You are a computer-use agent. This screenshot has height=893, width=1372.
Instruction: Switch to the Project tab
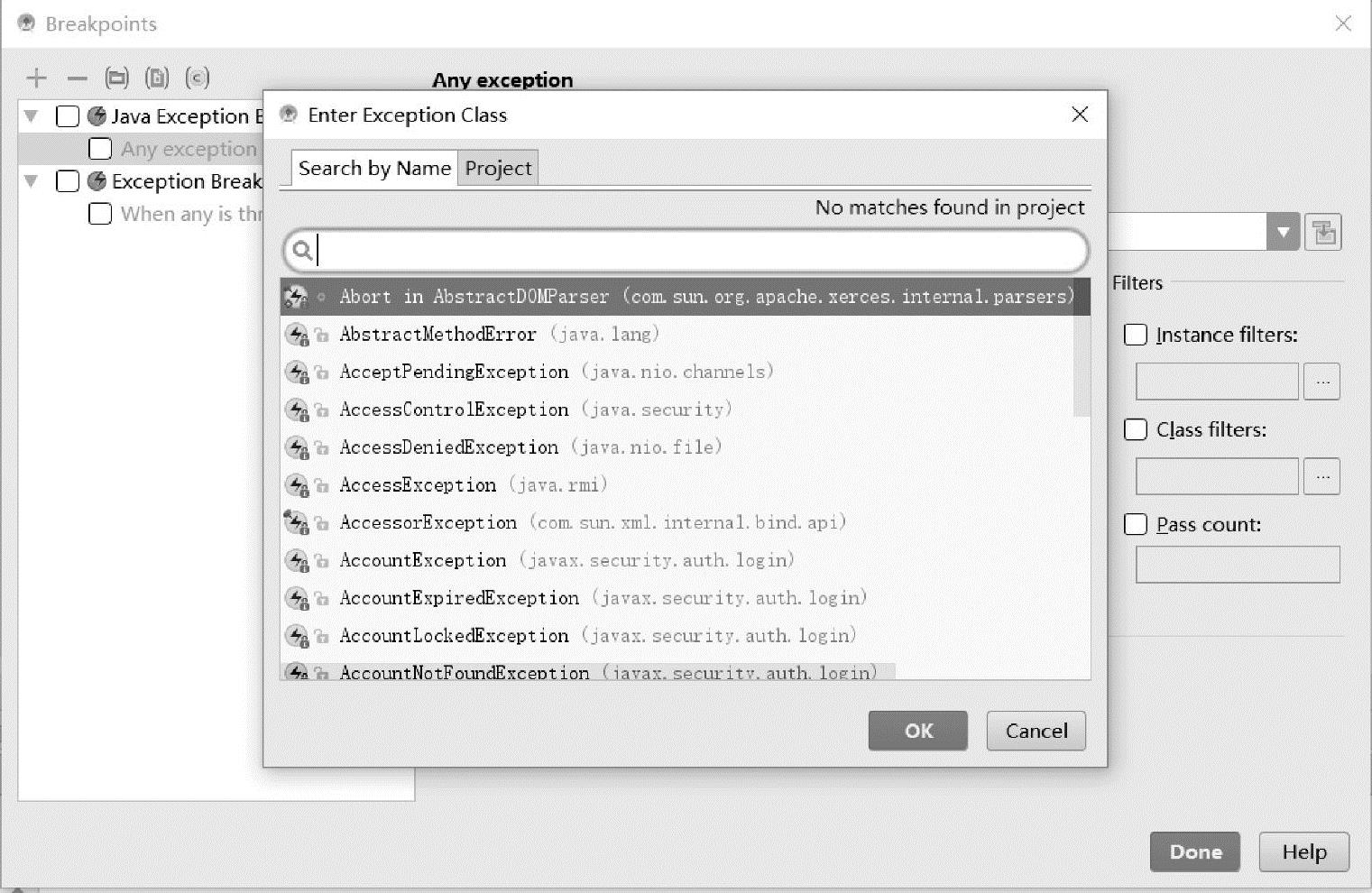pos(498,169)
